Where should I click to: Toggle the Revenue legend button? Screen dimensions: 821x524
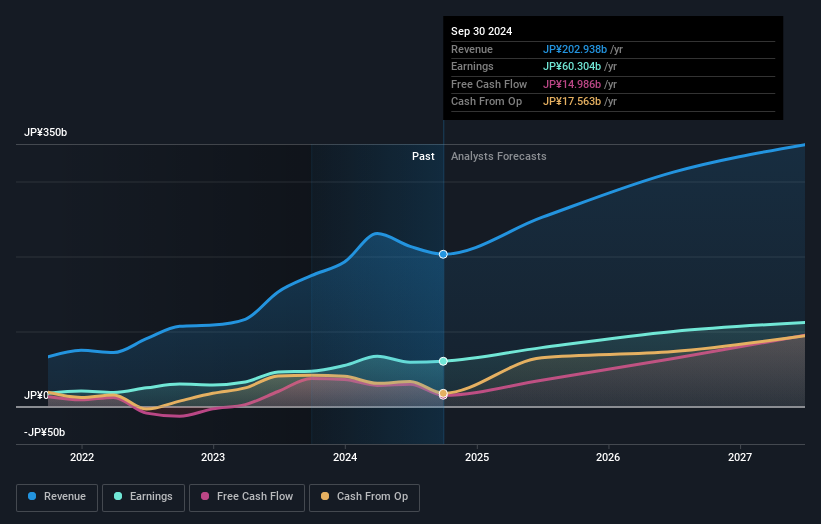pos(57,497)
